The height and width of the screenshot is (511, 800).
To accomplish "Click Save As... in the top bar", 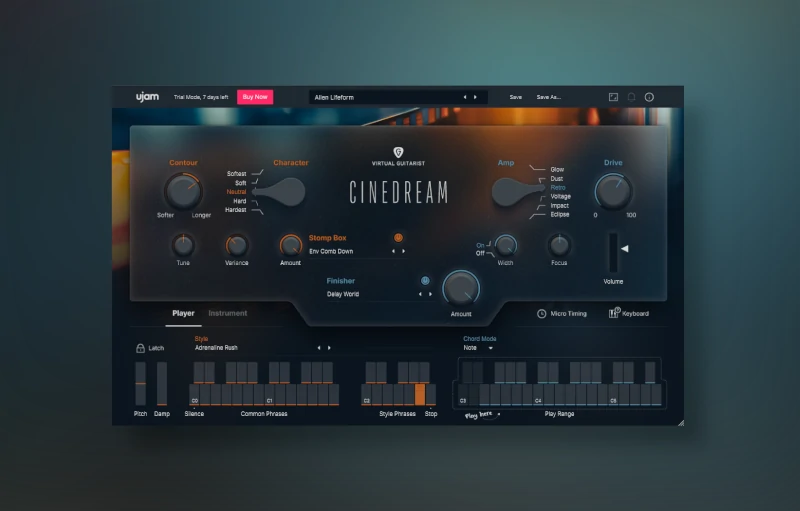I will coord(548,97).
